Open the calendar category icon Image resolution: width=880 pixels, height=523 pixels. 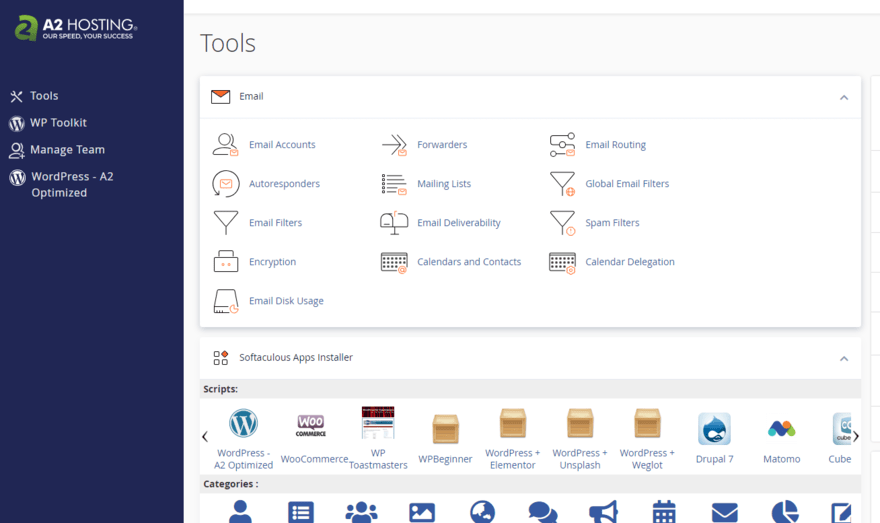[664, 512]
